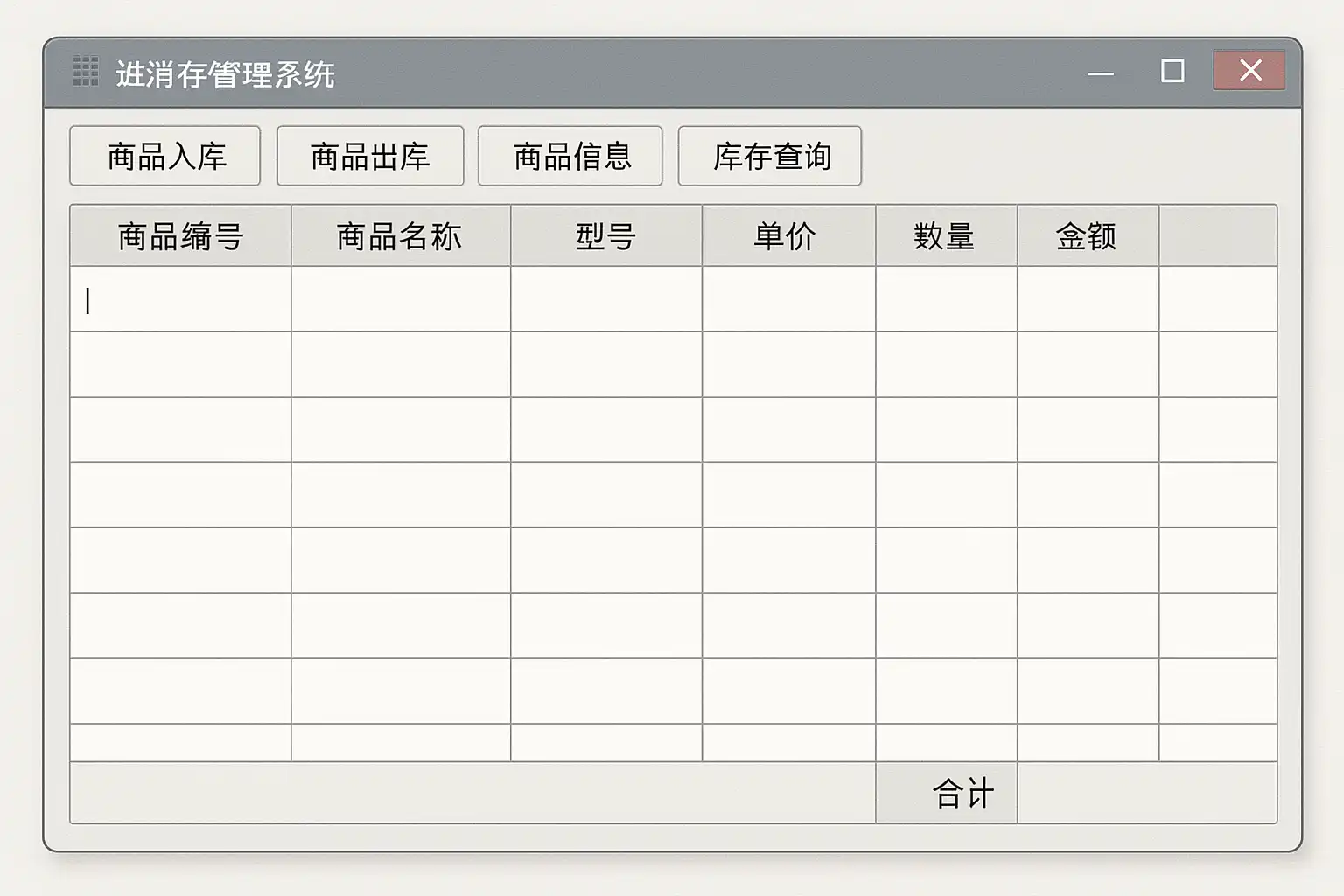This screenshot has width=1344, height=896.
Task: Open the 商品出库 page
Action: click(370, 157)
